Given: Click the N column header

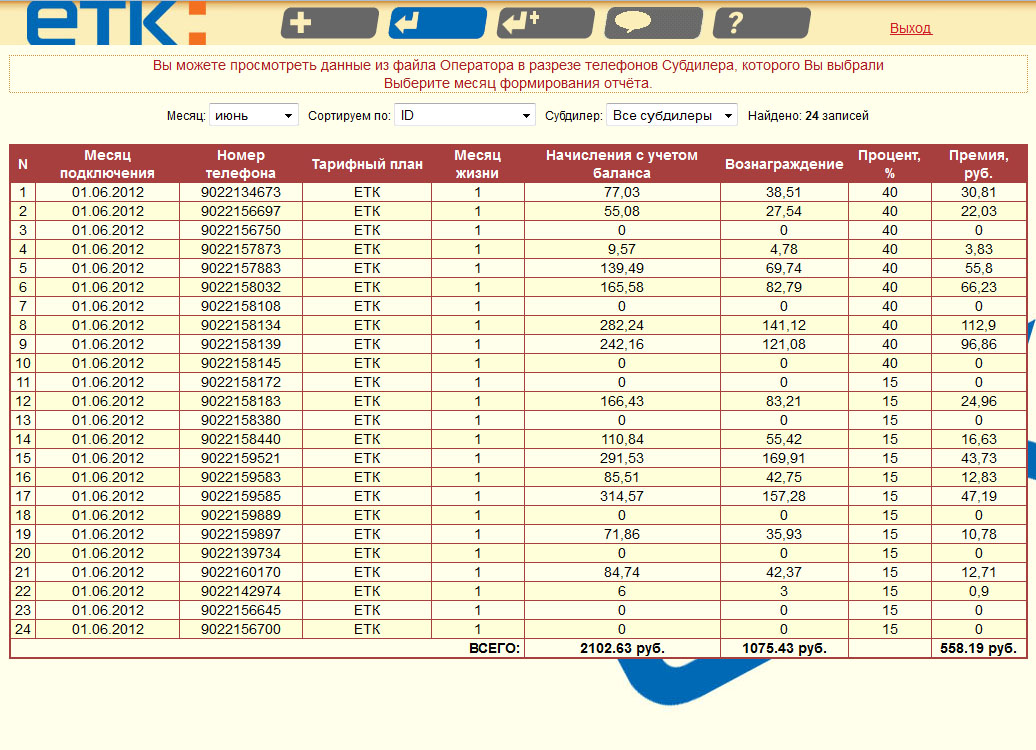Looking at the screenshot, I should tap(23, 164).
